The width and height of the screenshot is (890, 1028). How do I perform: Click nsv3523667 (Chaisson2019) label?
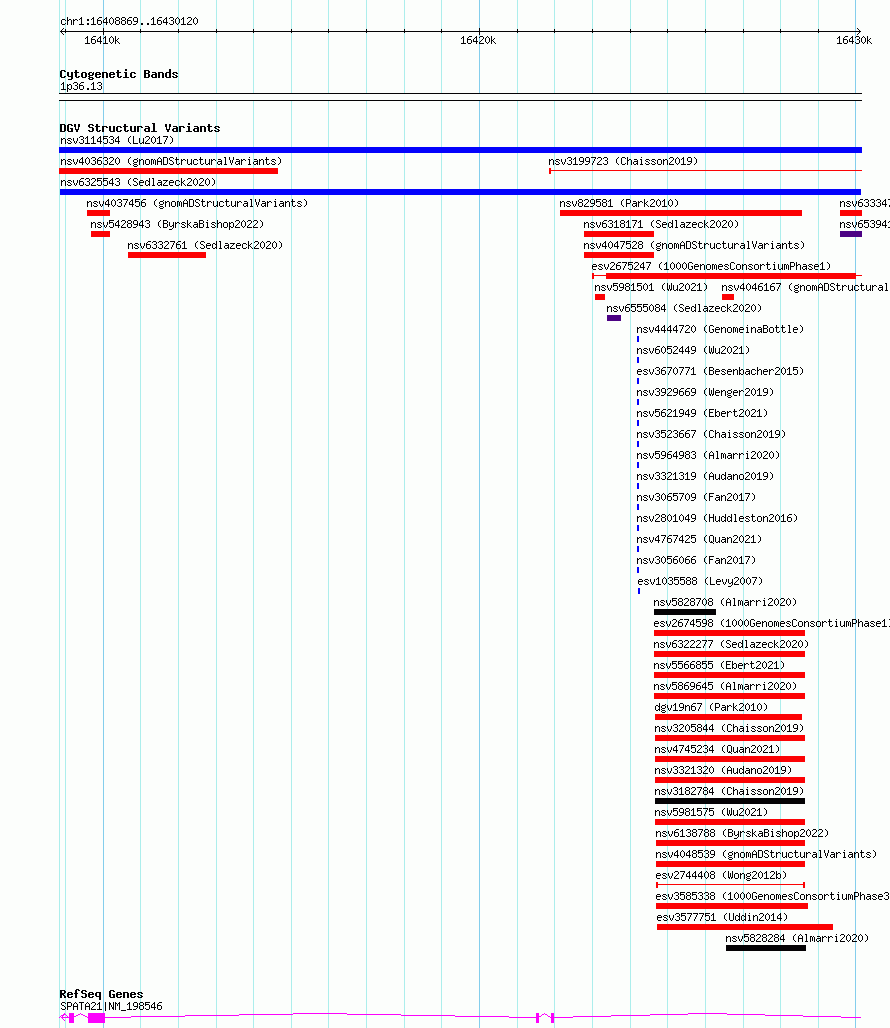click(x=711, y=434)
